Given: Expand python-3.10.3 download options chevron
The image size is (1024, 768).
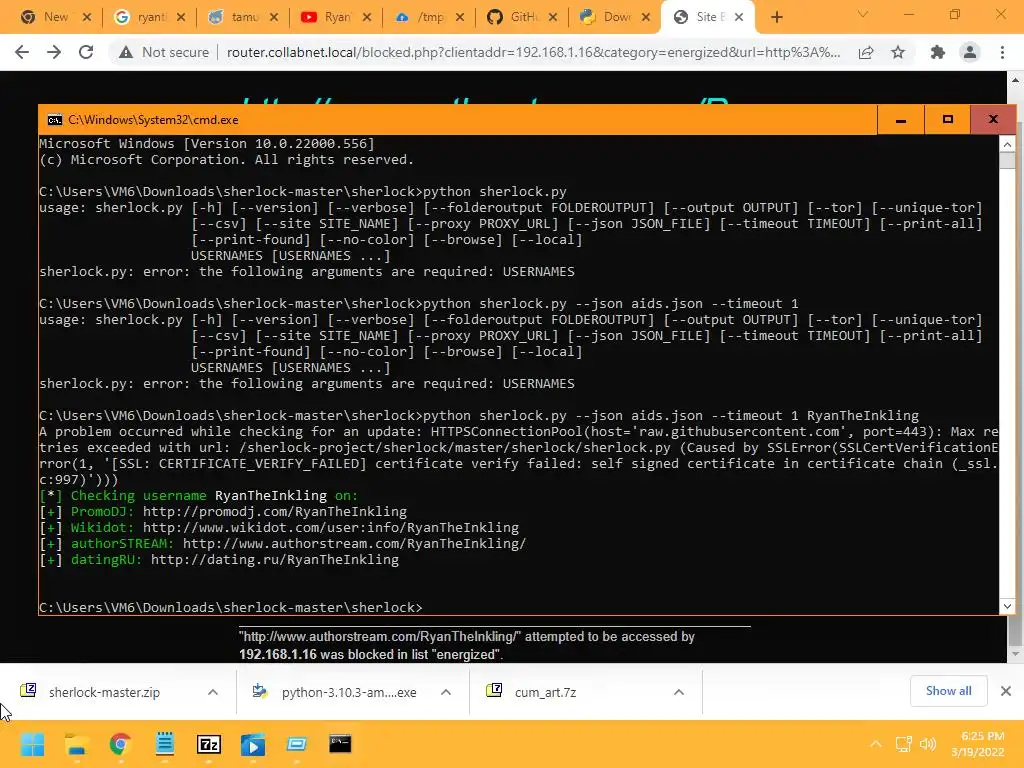Looking at the screenshot, I should [x=446, y=692].
